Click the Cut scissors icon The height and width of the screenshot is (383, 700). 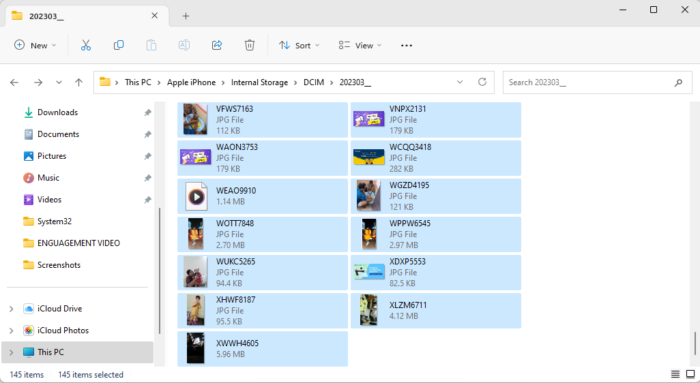pos(86,45)
